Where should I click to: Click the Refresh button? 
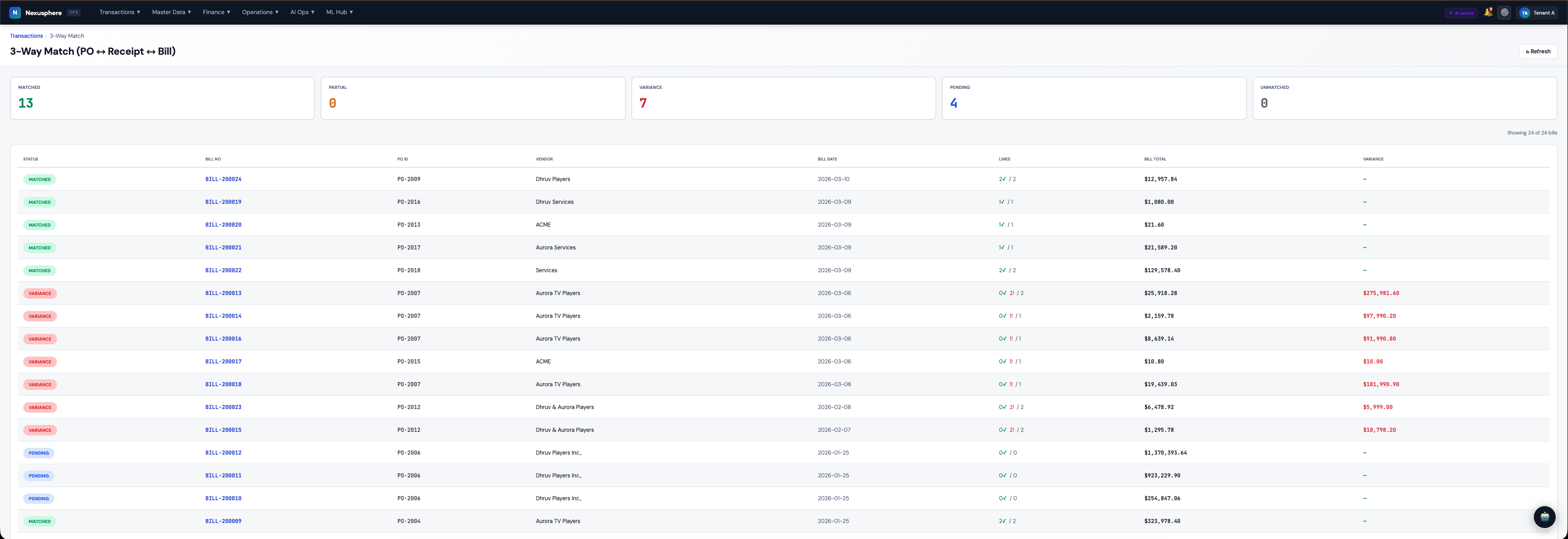[1537, 51]
